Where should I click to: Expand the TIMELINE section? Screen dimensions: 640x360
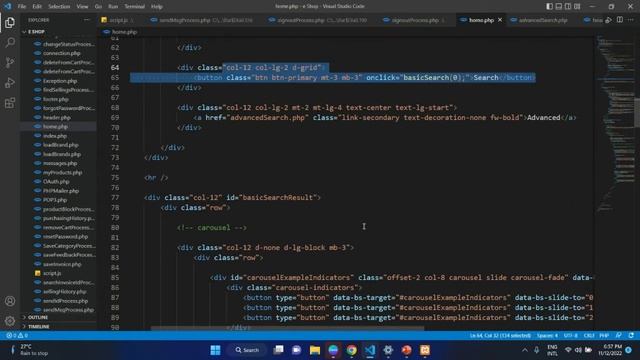(x=39, y=327)
